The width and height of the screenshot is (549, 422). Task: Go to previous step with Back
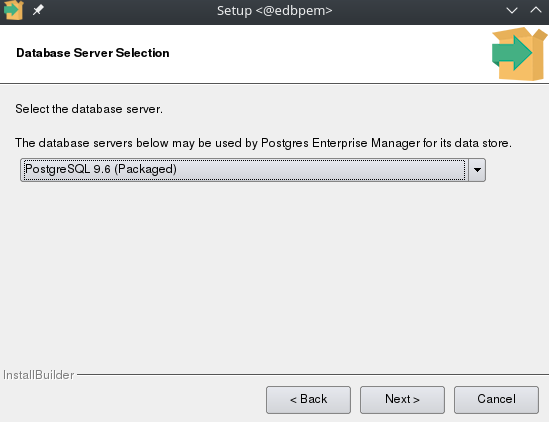[308, 400]
